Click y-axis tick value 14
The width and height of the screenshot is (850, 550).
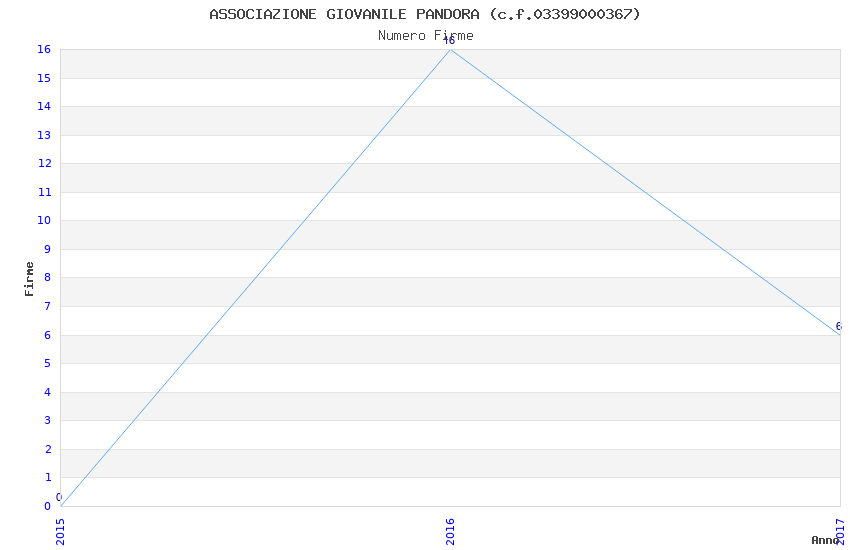click(44, 106)
